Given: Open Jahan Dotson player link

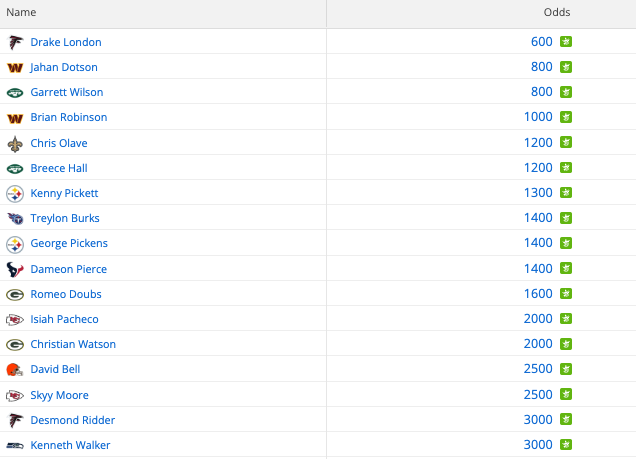Looking at the screenshot, I should (64, 67).
